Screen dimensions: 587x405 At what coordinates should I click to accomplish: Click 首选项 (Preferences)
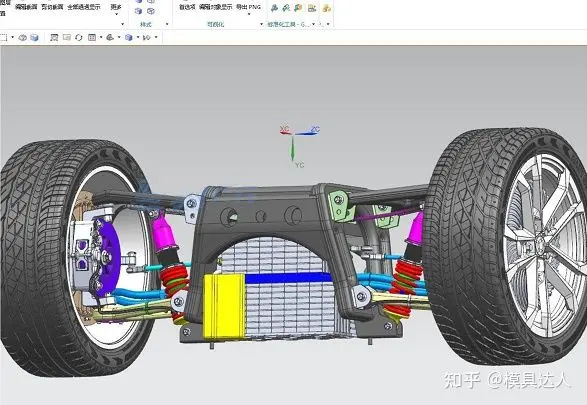(x=187, y=7)
